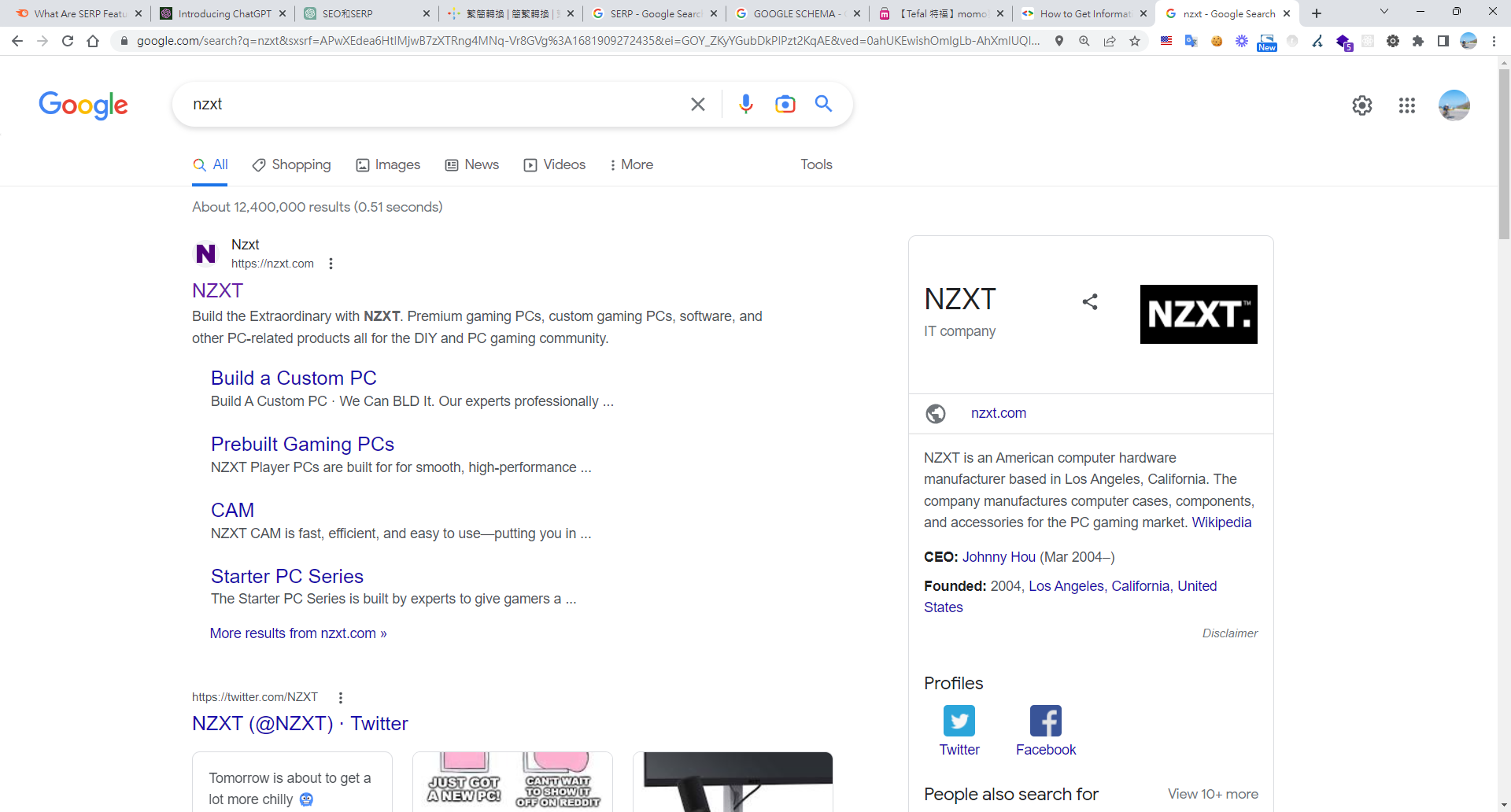Reload the current page
Screen dimensions: 1511x812
tap(68, 41)
